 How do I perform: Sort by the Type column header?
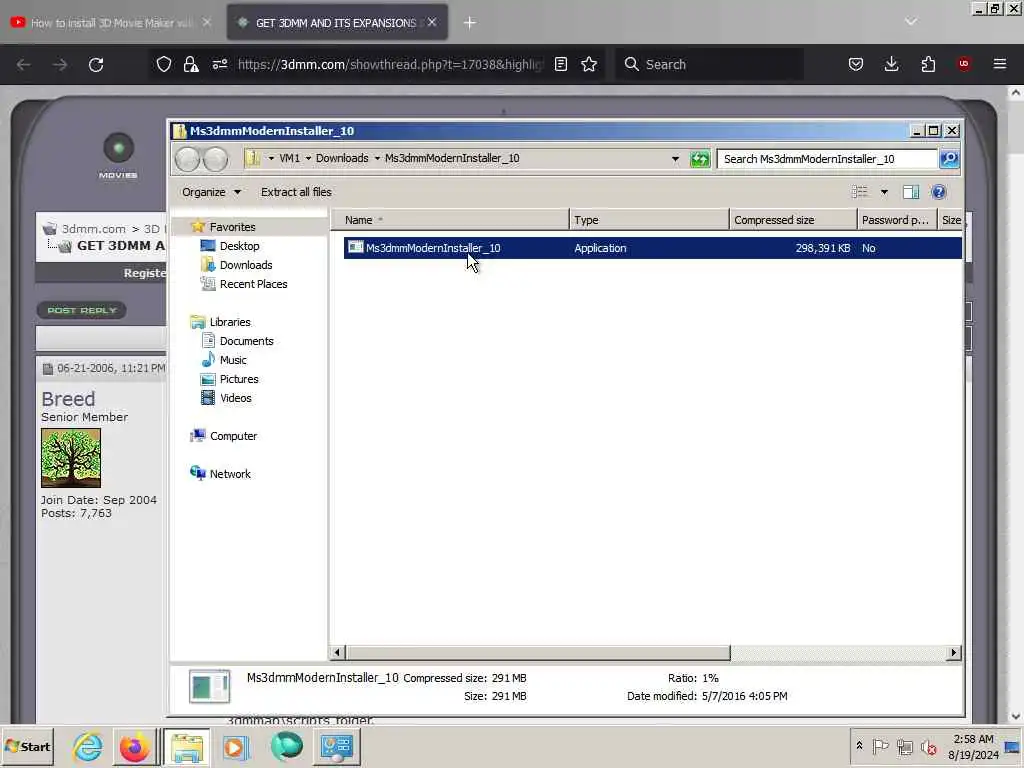coord(649,220)
